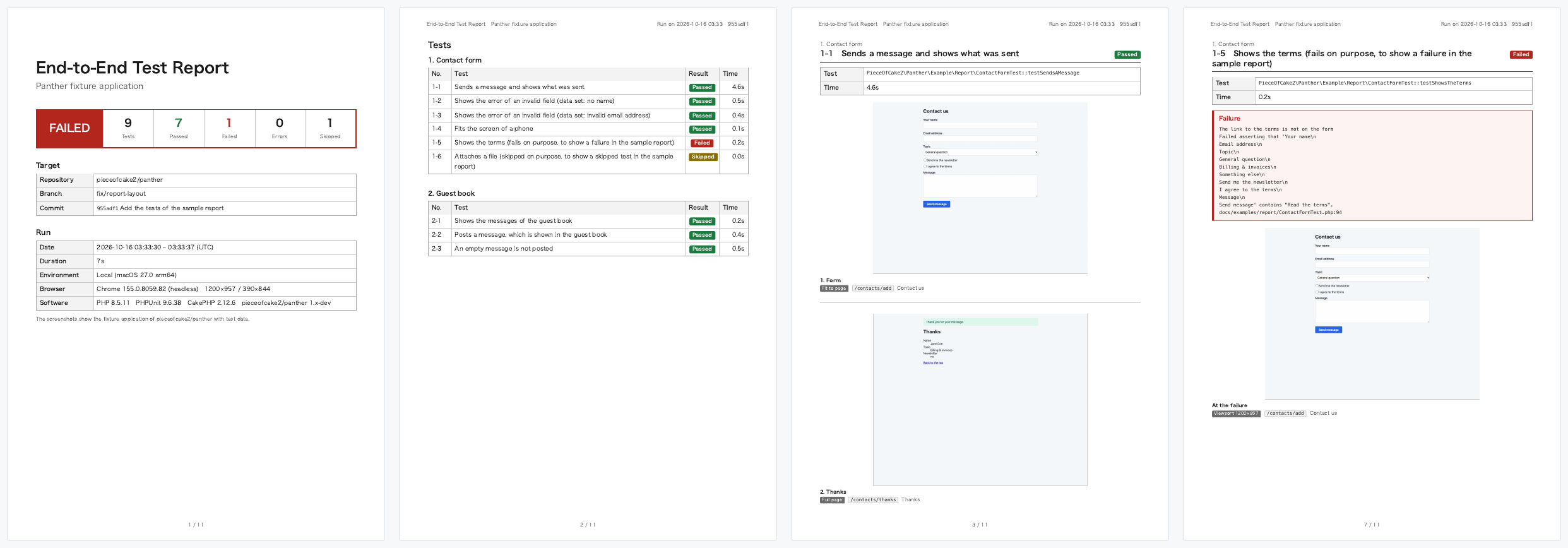
Task: Open the Contact us form screenshot on page 3
Action: 980,188
